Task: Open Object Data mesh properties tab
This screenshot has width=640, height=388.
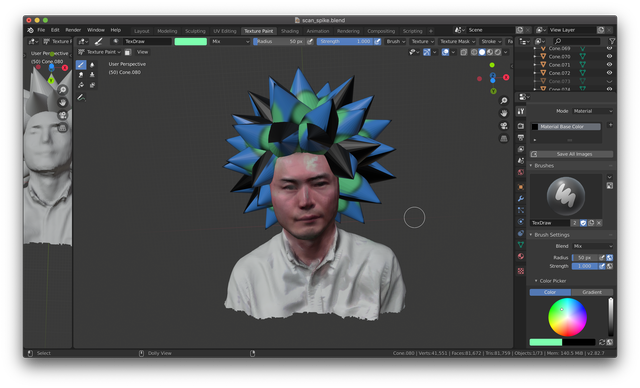Action: (520, 244)
